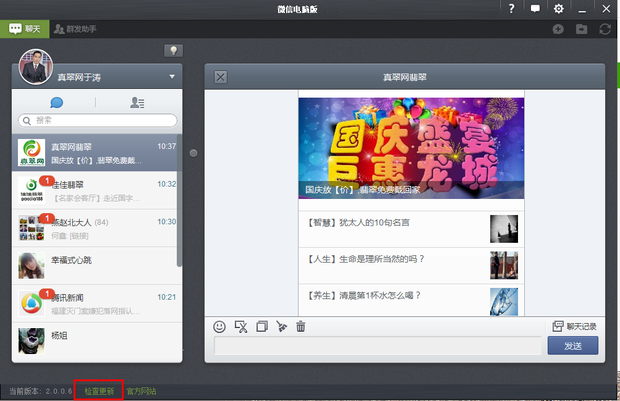Open the help question mark icon

click(511, 9)
